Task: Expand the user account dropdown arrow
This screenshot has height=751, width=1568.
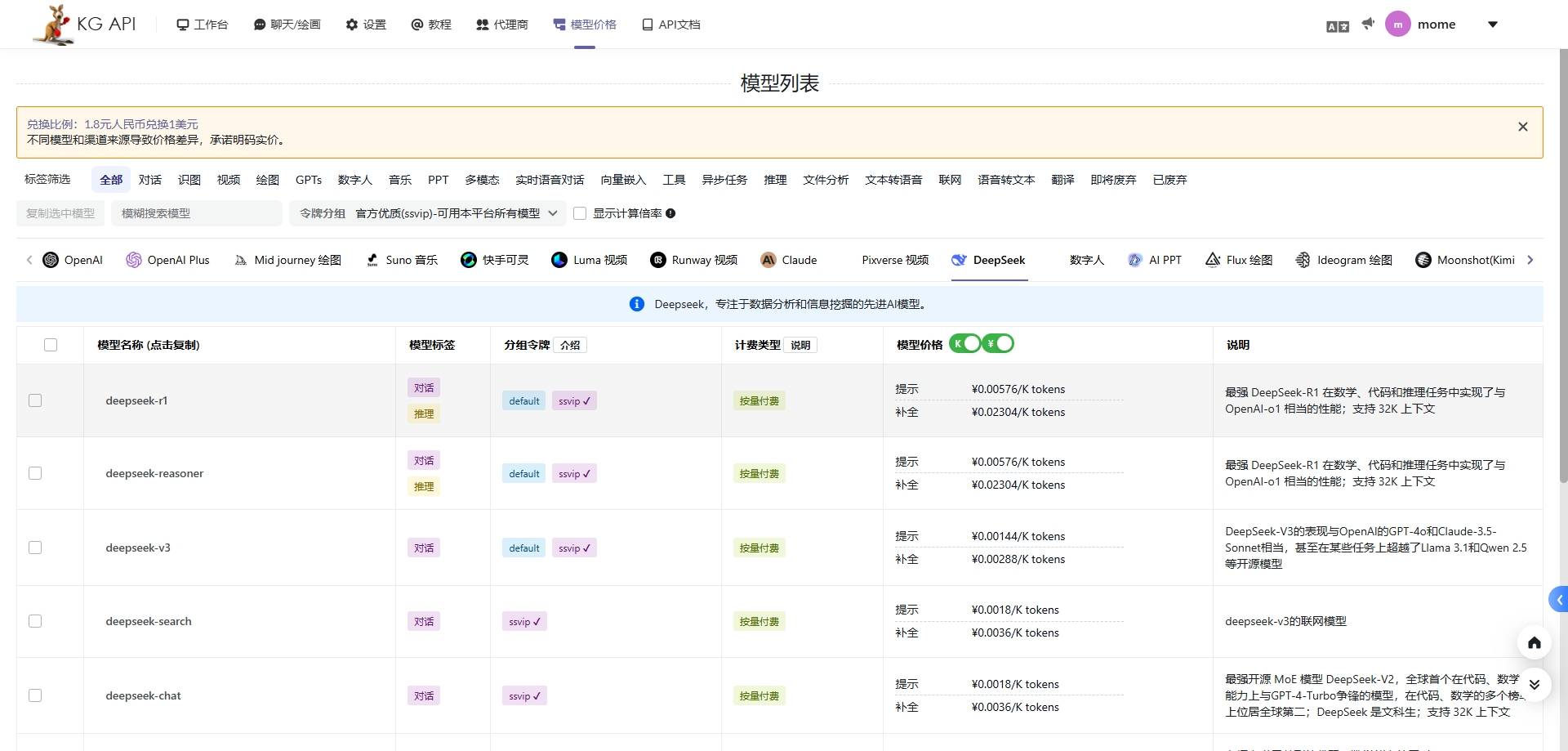Action: click(1492, 25)
